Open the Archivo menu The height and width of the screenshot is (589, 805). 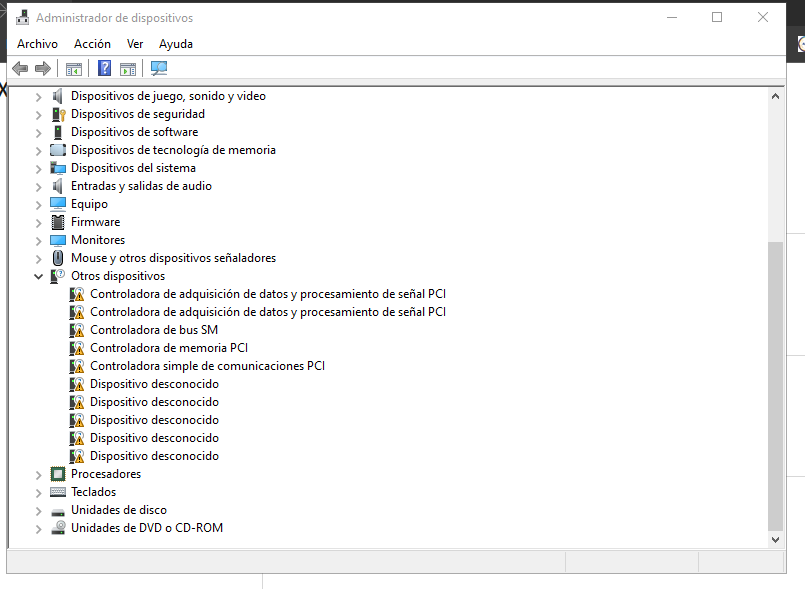click(37, 43)
